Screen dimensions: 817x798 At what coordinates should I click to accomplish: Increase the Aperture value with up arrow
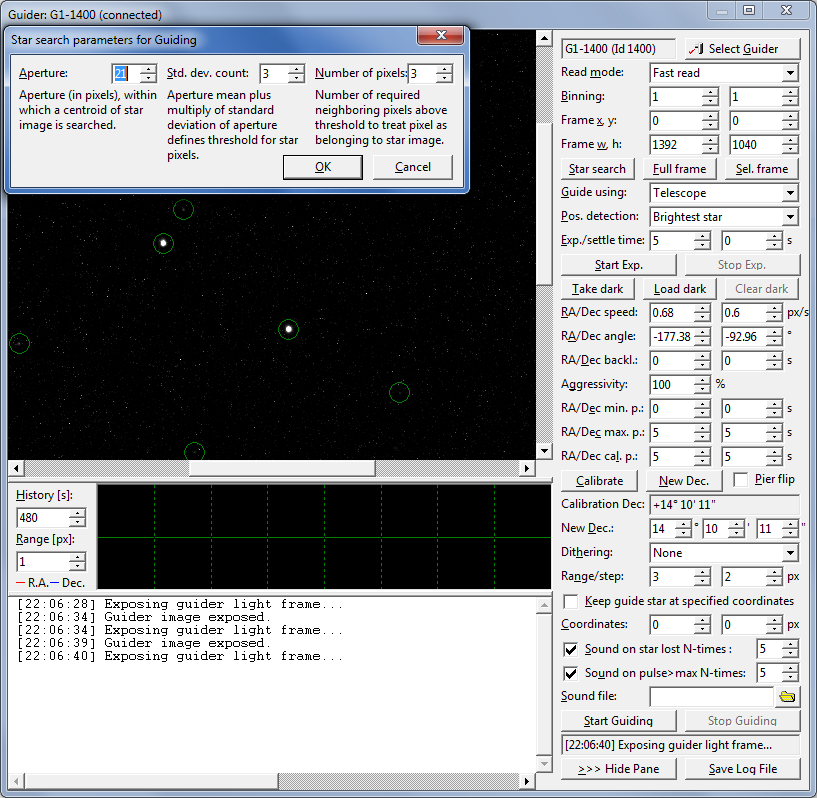(148, 69)
